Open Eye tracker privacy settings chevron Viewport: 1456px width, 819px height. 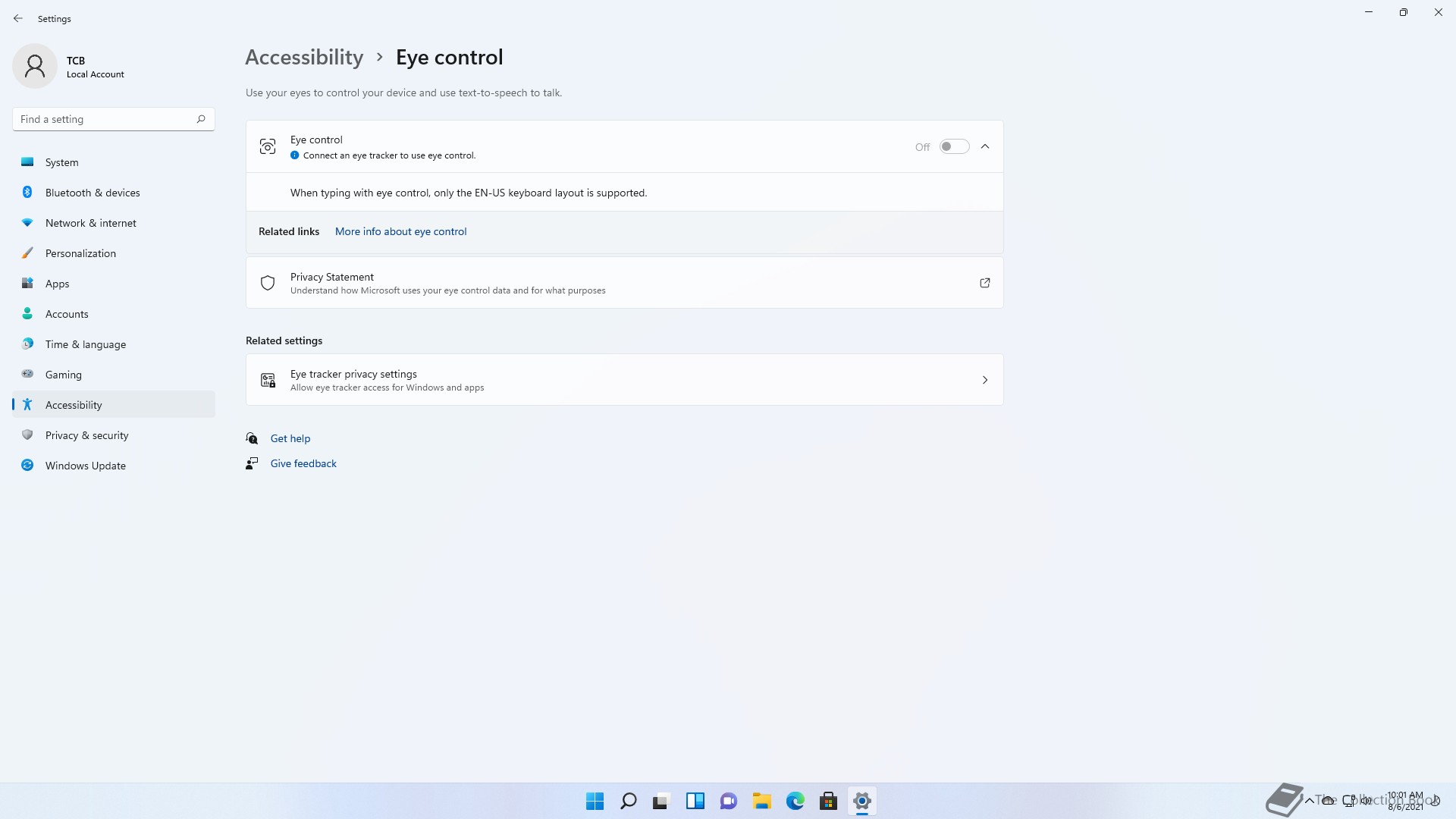(985, 380)
